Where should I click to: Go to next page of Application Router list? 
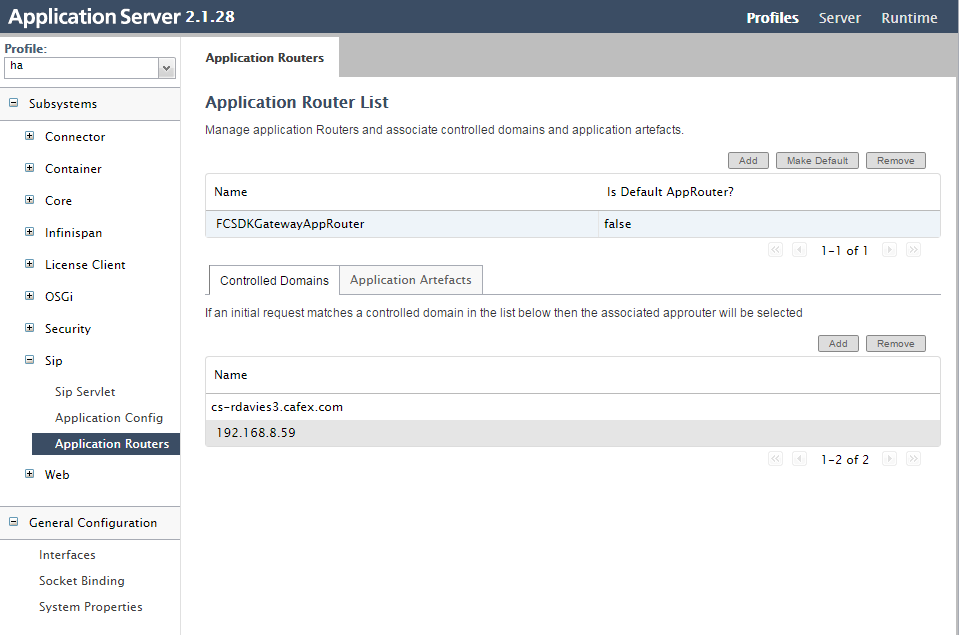click(x=889, y=250)
